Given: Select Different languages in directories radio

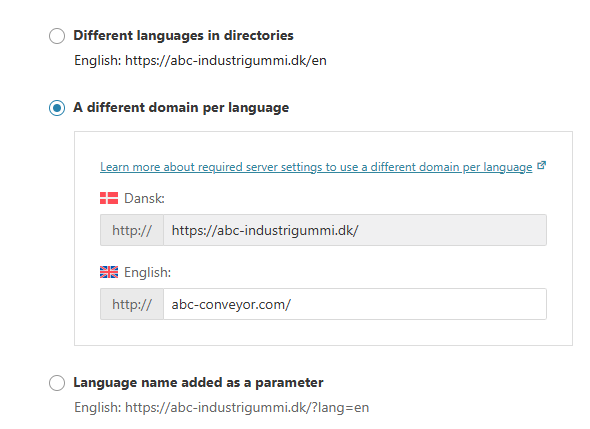Looking at the screenshot, I should (x=57, y=36).
